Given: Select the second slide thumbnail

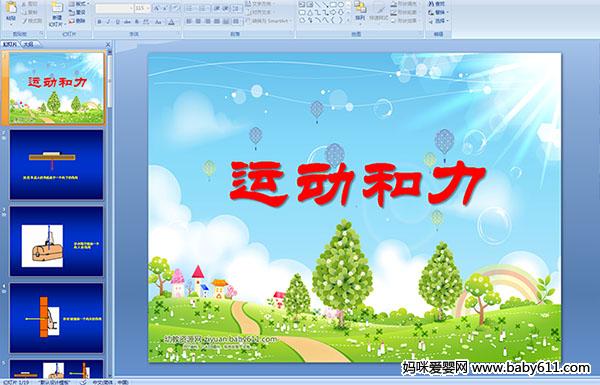Looking at the screenshot, I should tap(57, 164).
